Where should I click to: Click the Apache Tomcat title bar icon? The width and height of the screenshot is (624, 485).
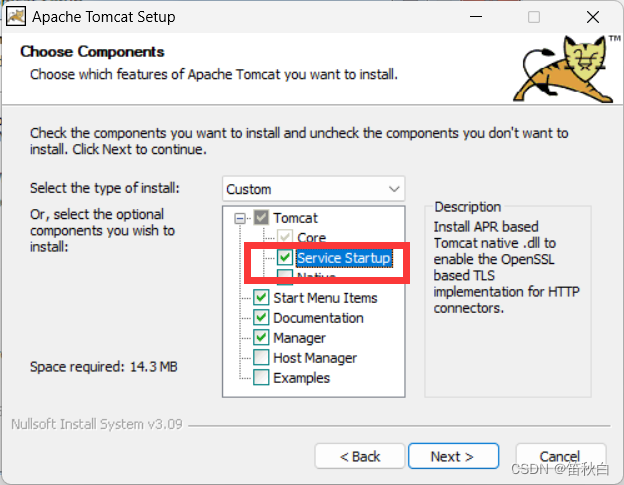tap(16, 17)
